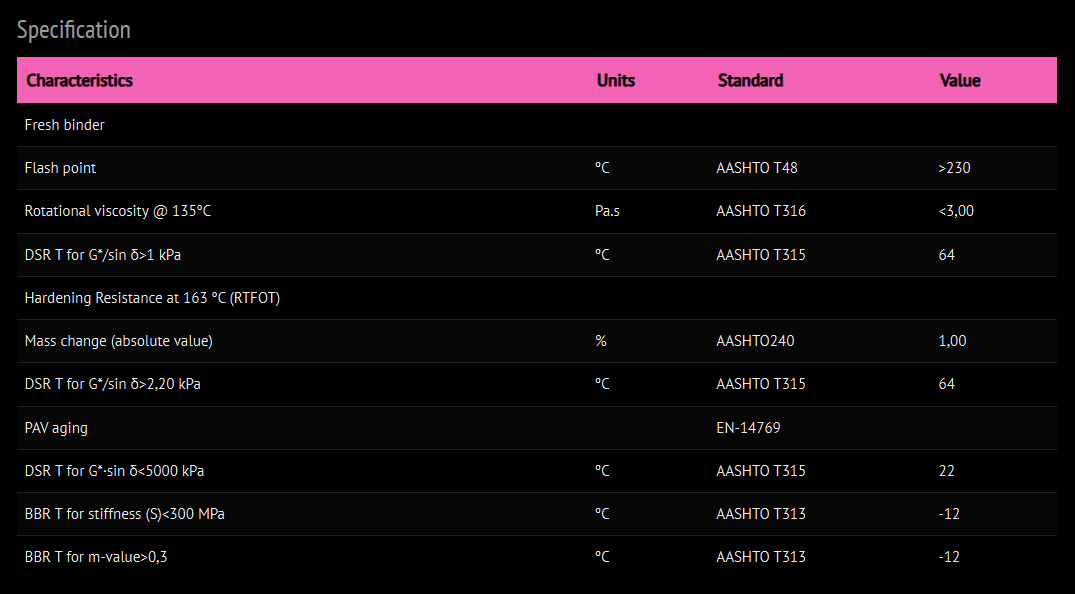Click the Pa.s unit cell
Viewport: 1075px width, 594px height.
coord(607,211)
